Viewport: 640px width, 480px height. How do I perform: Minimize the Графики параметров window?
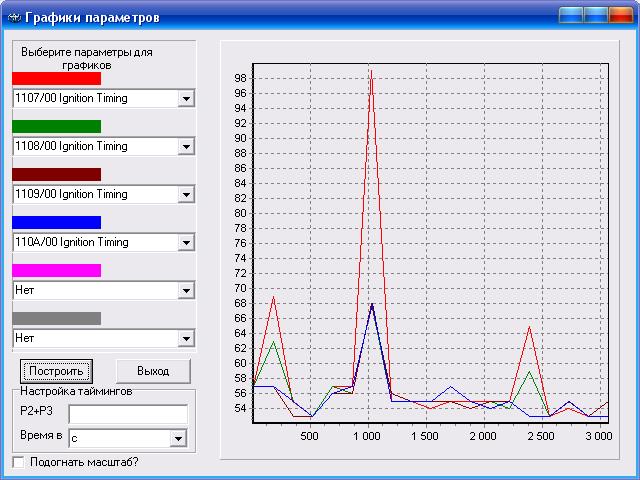(571, 16)
